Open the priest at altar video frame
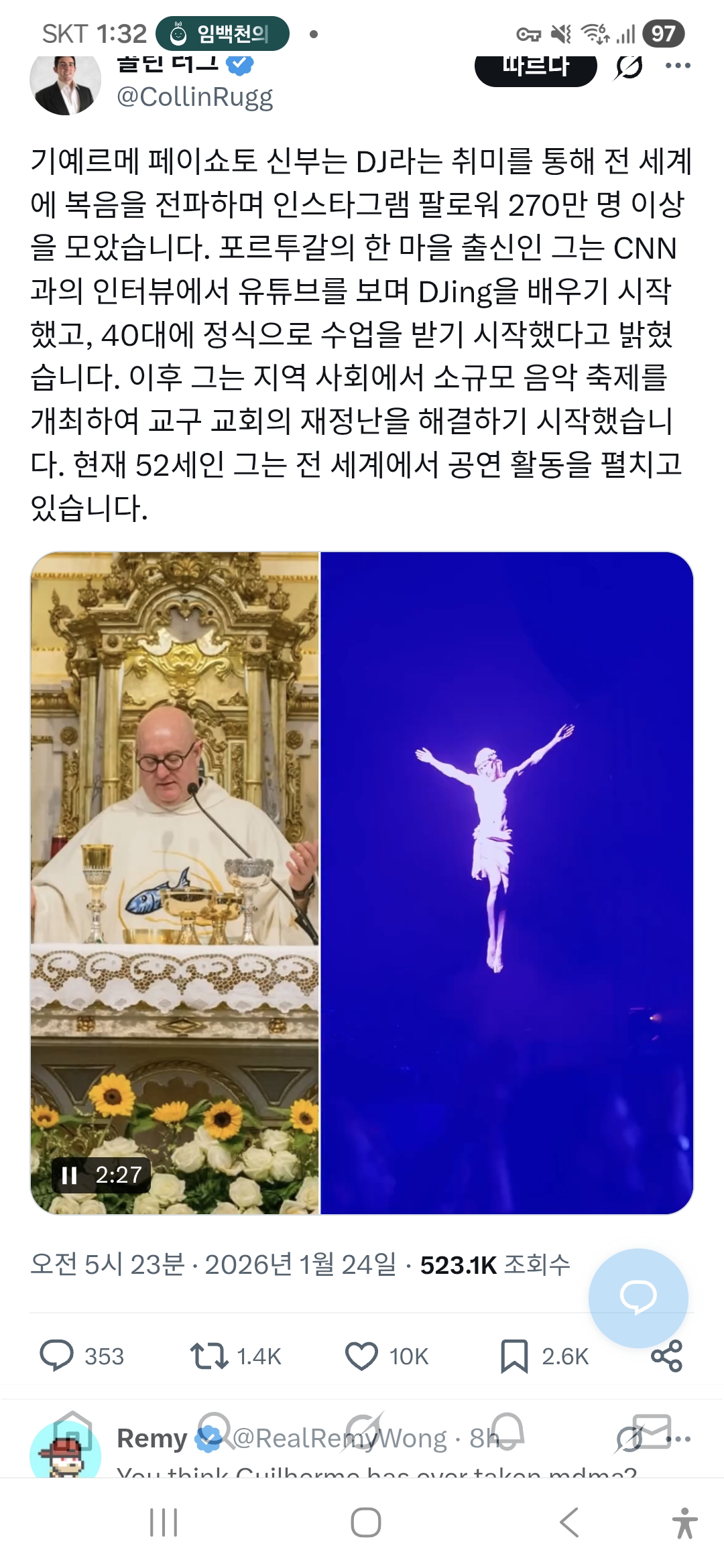The image size is (724, 1568). (175, 883)
